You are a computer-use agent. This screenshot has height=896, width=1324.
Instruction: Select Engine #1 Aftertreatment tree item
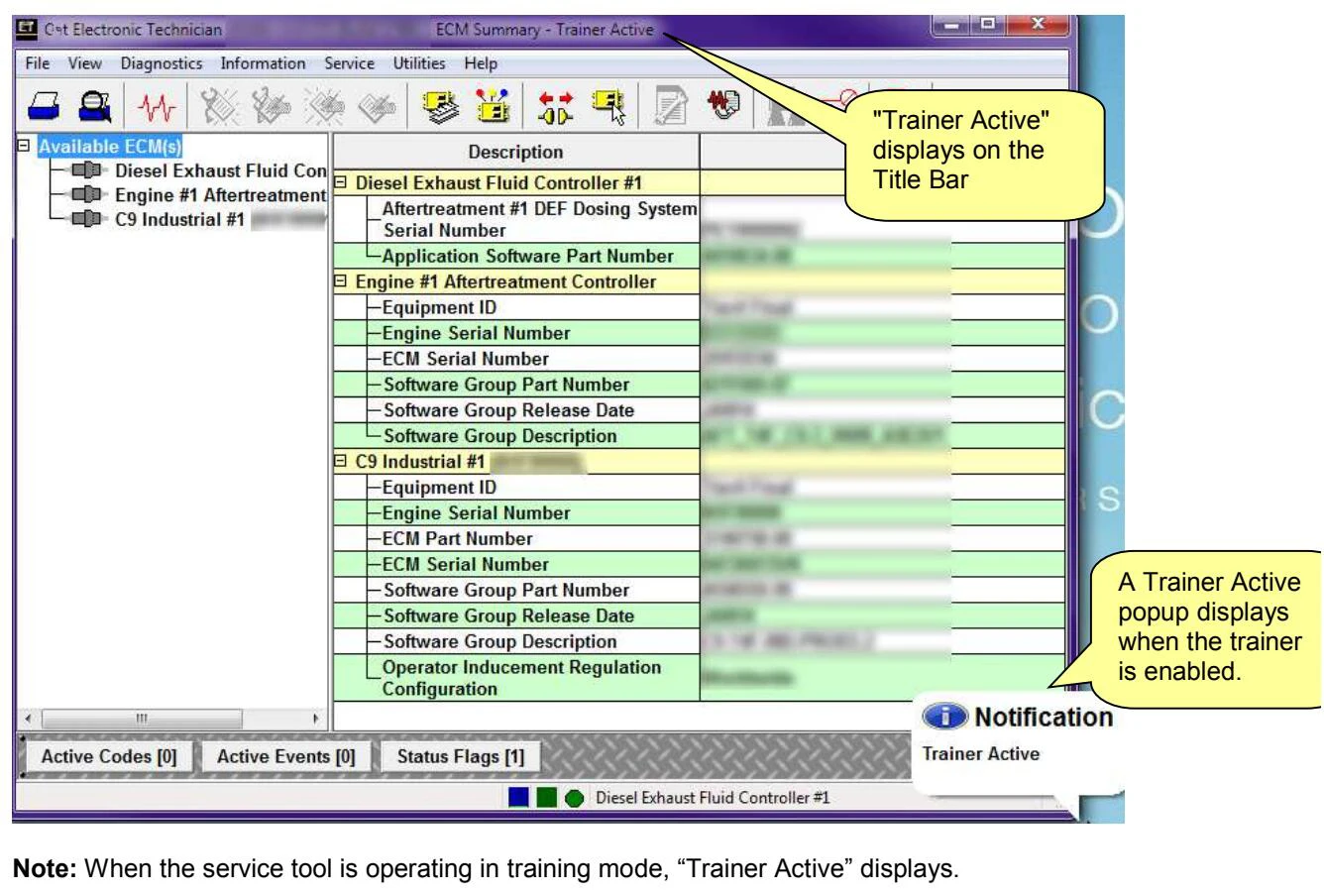[x=222, y=195]
